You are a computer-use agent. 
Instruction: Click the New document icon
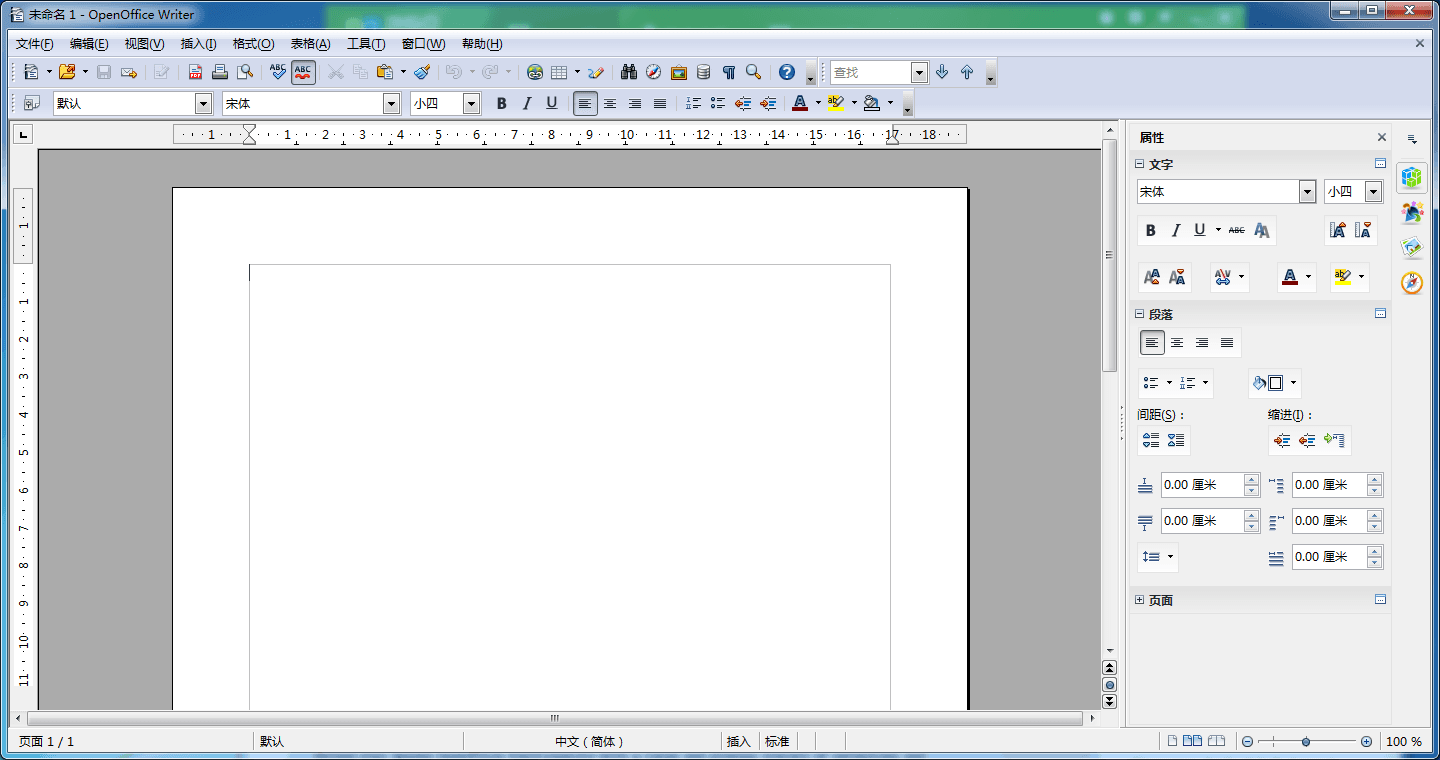31,72
